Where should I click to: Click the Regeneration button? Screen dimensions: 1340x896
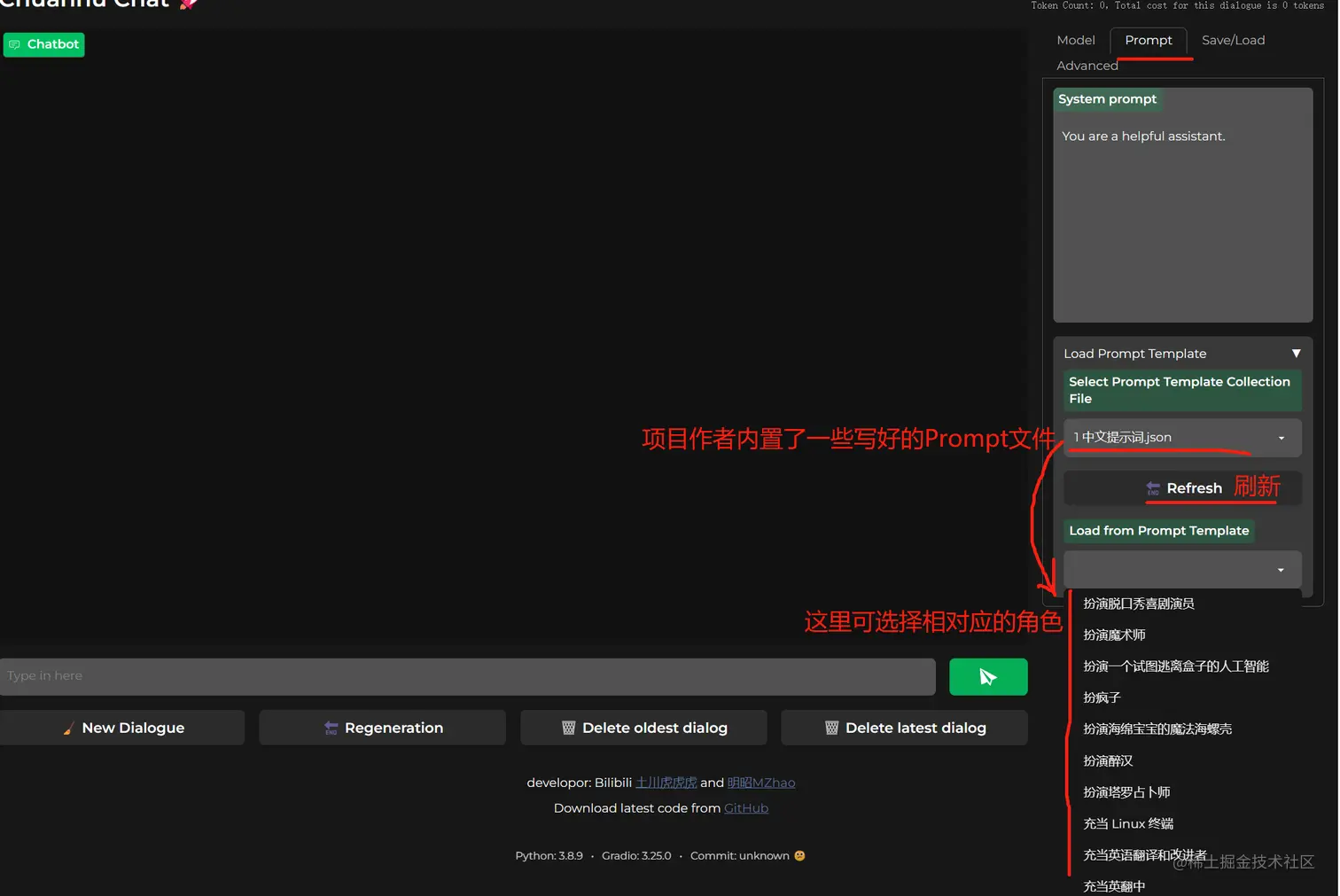coord(382,728)
